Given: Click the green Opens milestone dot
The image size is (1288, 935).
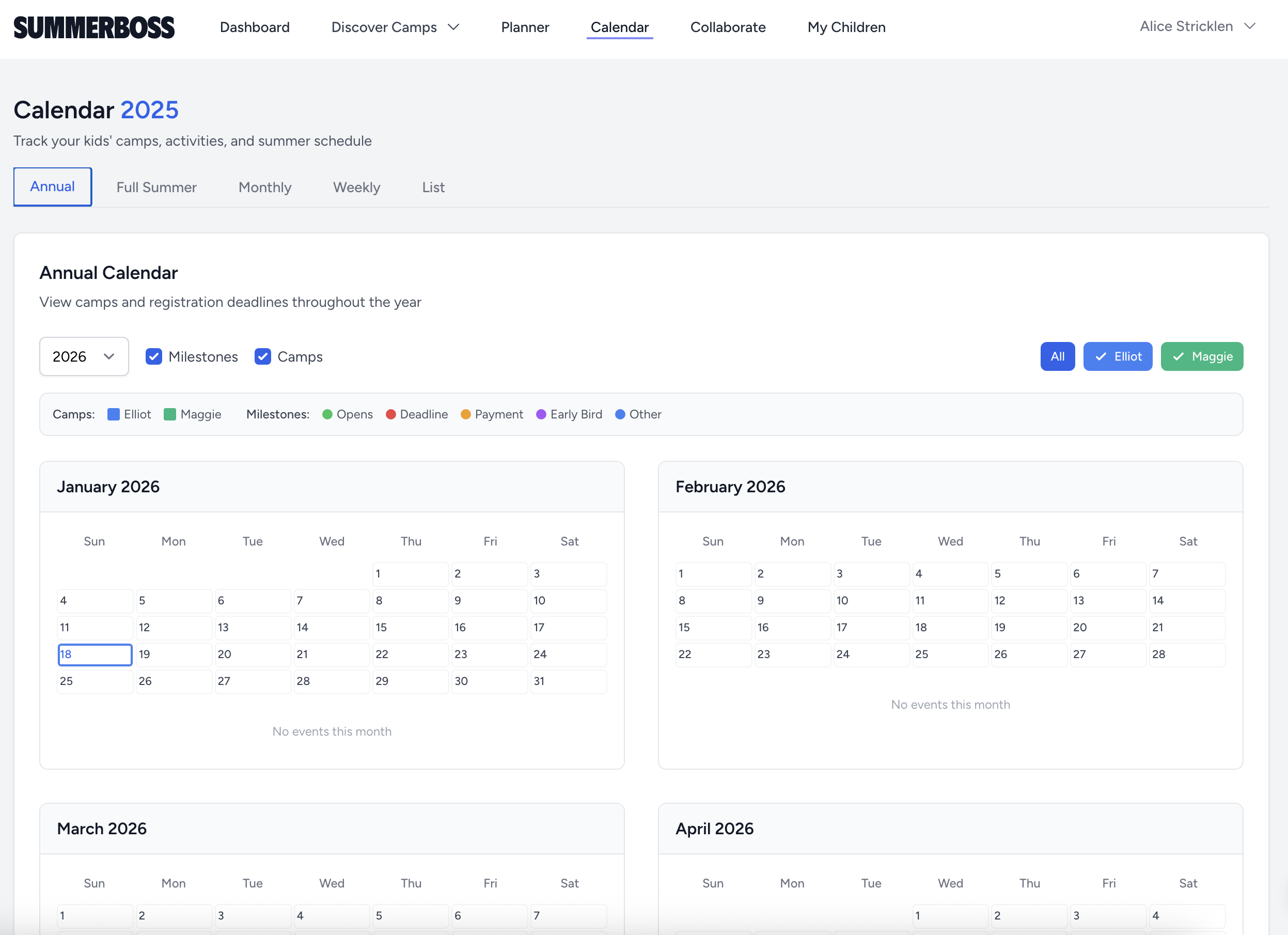Looking at the screenshot, I should pos(327,414).
